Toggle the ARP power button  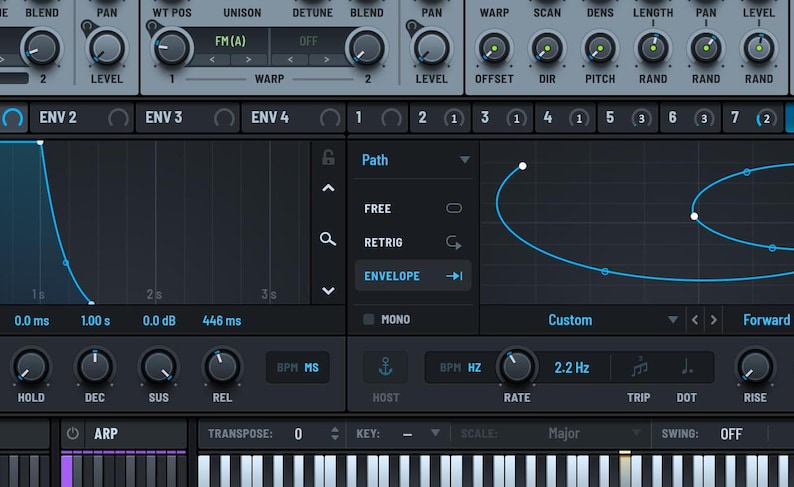point(72,433)
